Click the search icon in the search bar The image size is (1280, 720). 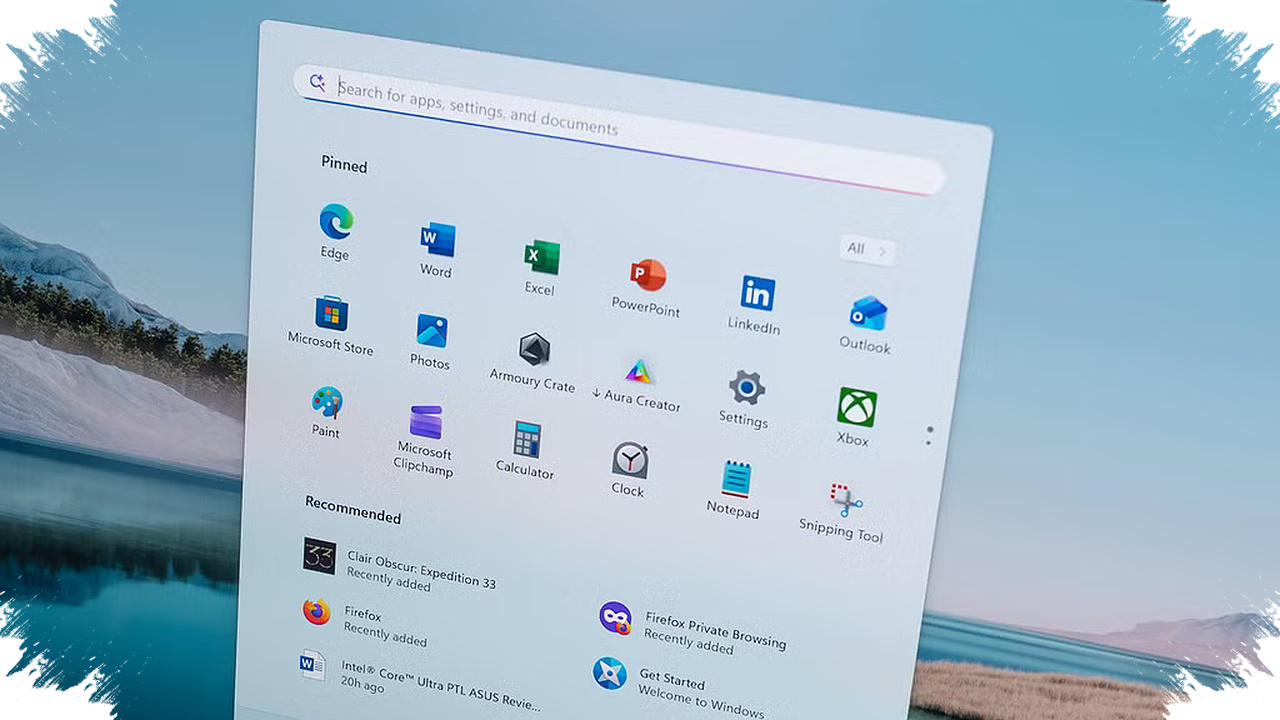(x=317, y=82)
